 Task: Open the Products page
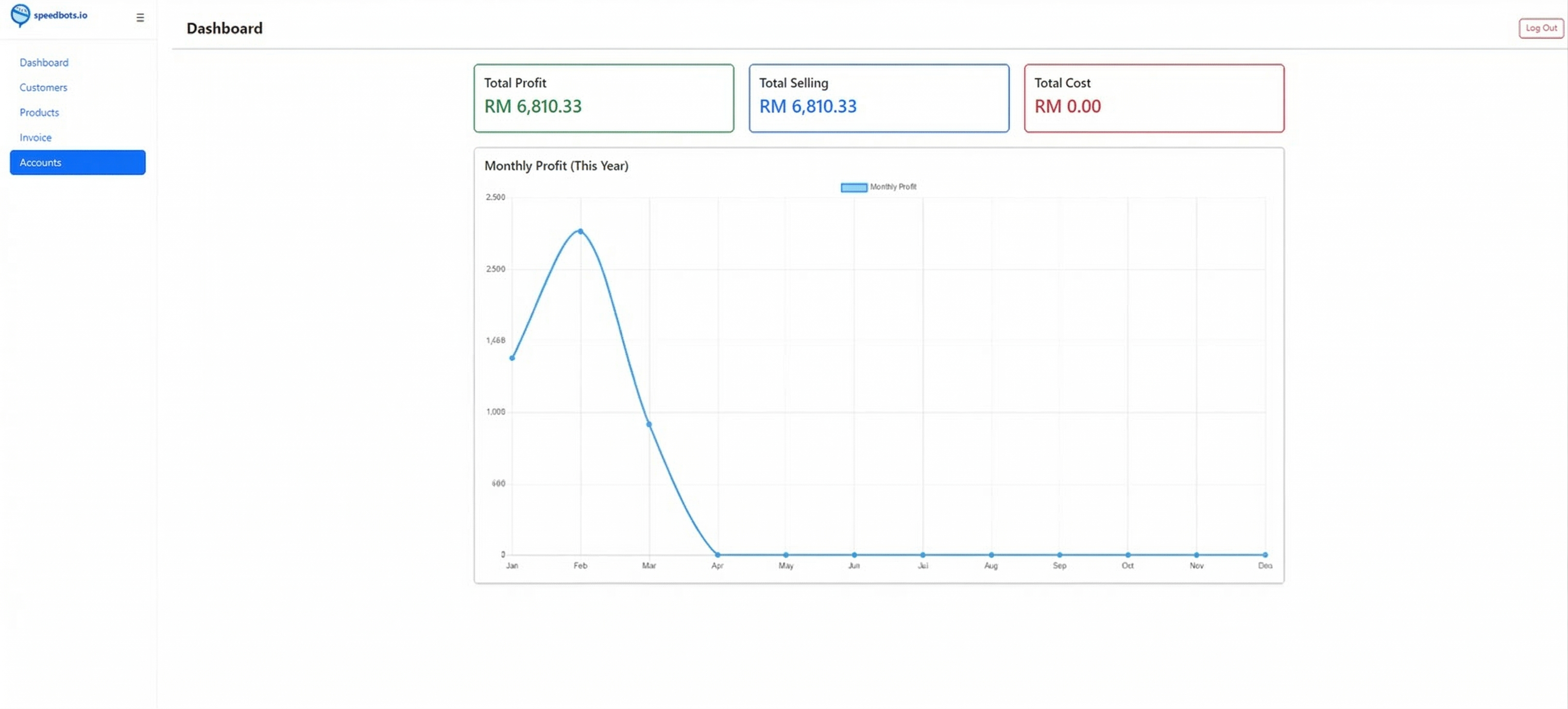point(39,112)
